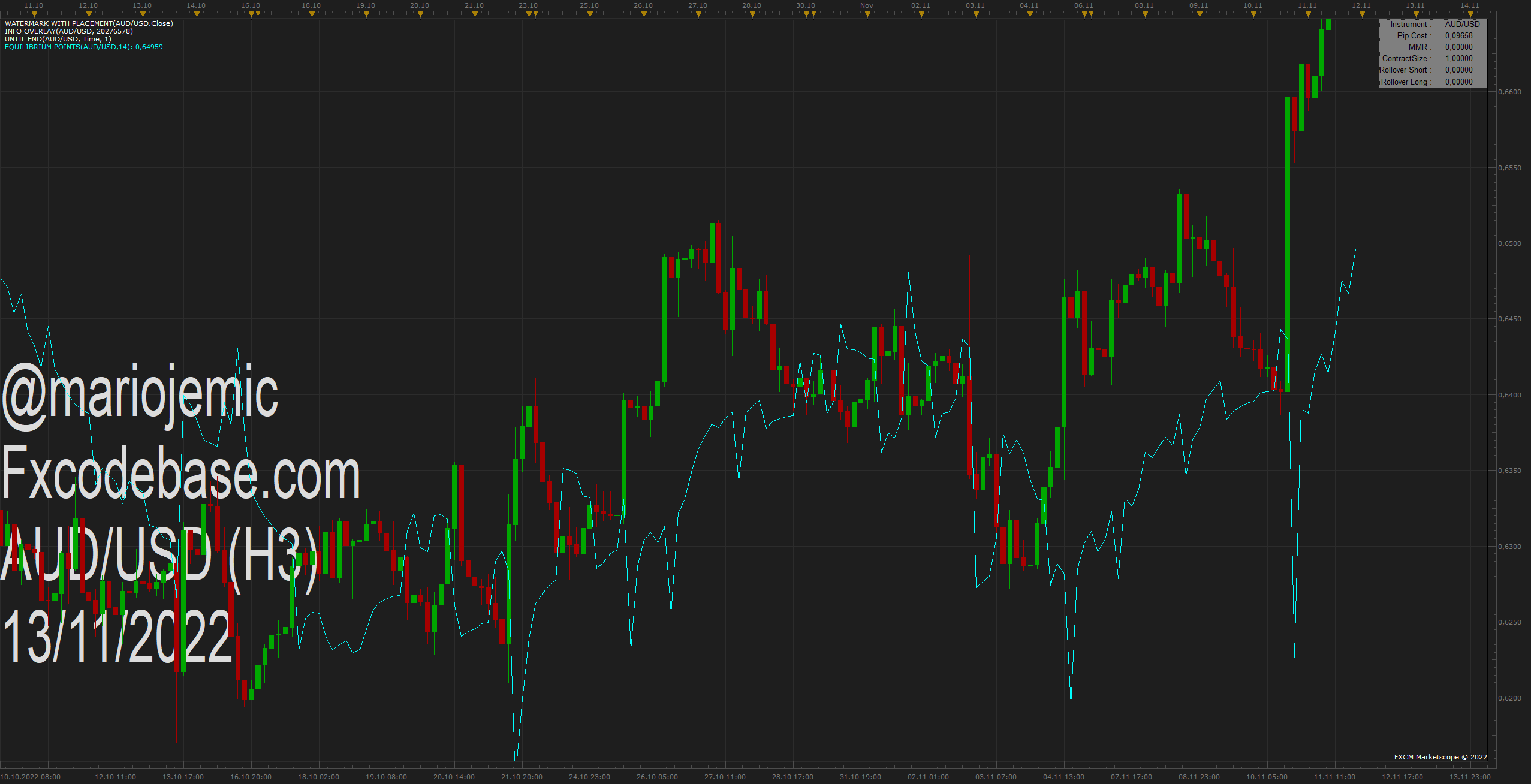Screen dimensions: 1531x784
Task: Click the day marker under 25.10
Action: tap(590, 14)
